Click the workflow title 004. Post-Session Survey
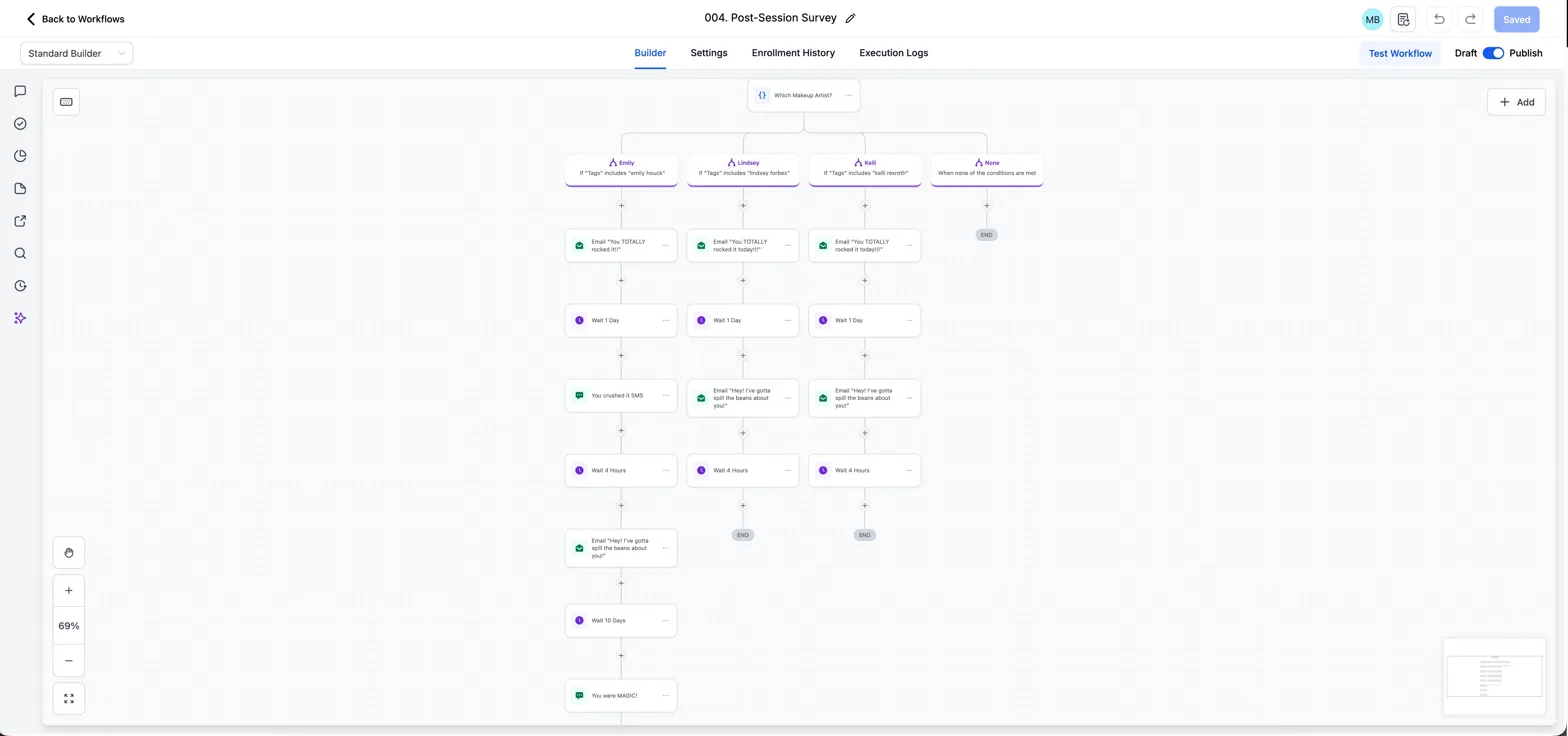Screen dimensions: 1568x736 (770, 18)
